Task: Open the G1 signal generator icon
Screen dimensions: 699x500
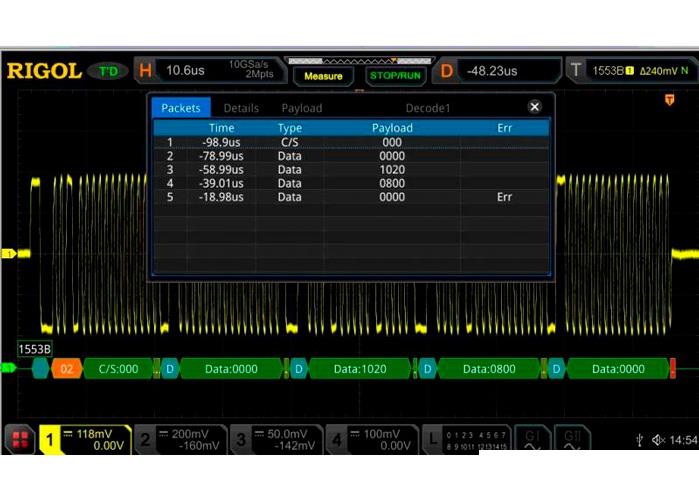Action: pos(531,439)
